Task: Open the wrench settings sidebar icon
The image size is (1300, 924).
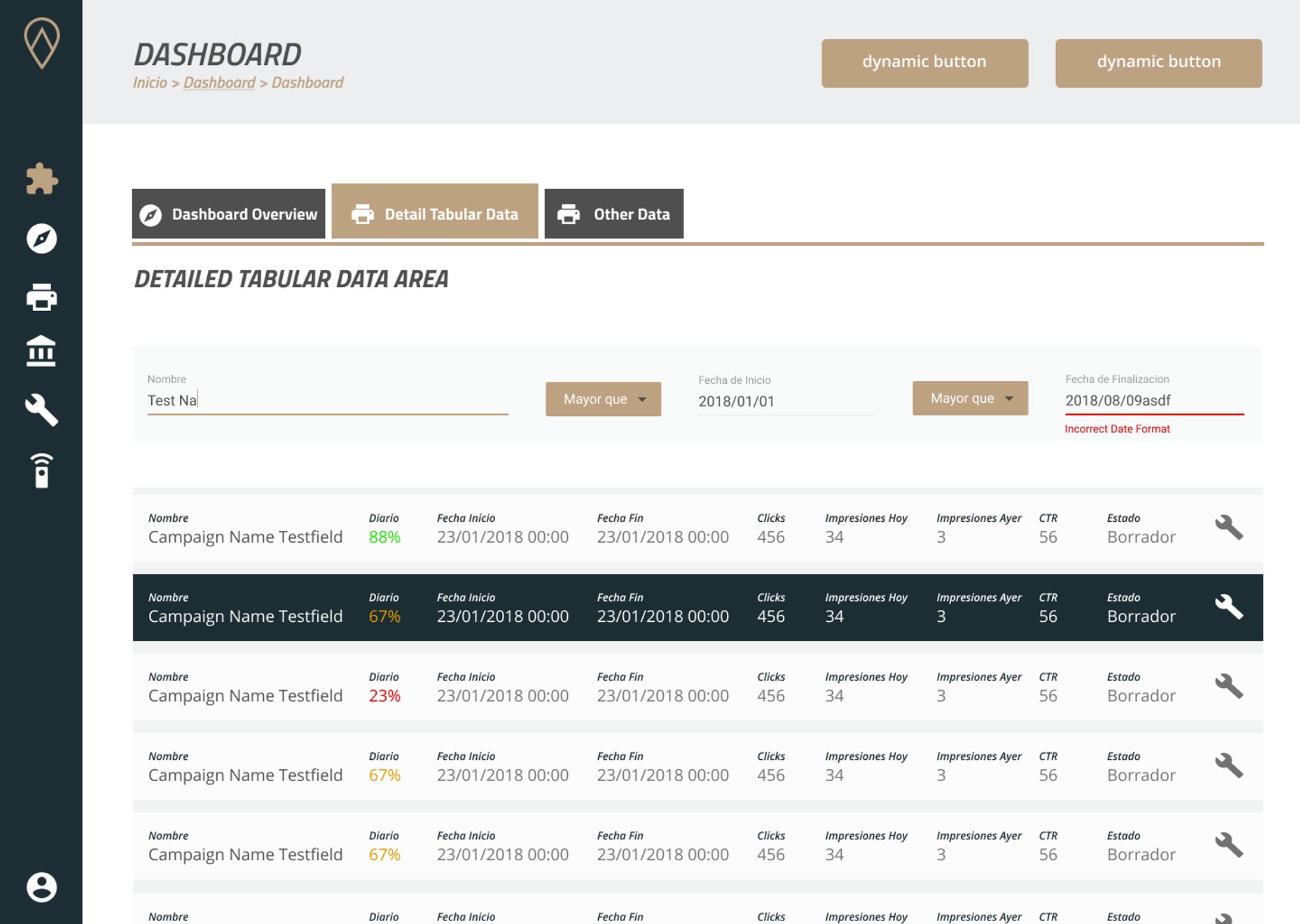Action: pyautogui.click(x=42, y=410)
